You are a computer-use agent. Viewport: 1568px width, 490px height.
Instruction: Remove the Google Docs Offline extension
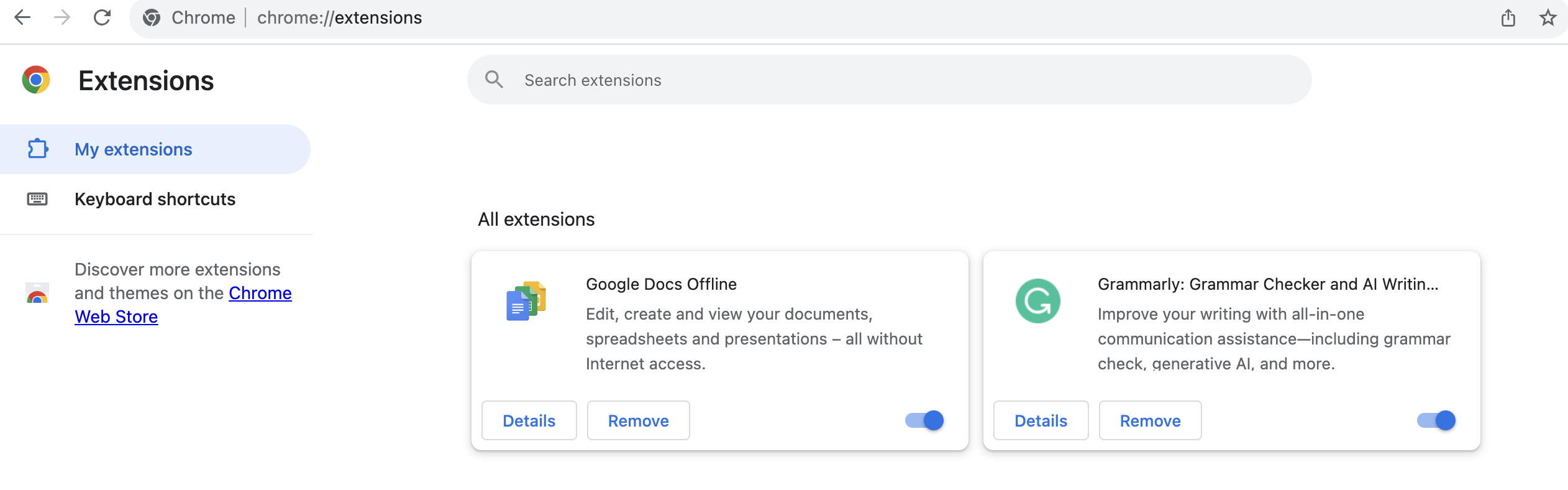(x=638, y=421)
